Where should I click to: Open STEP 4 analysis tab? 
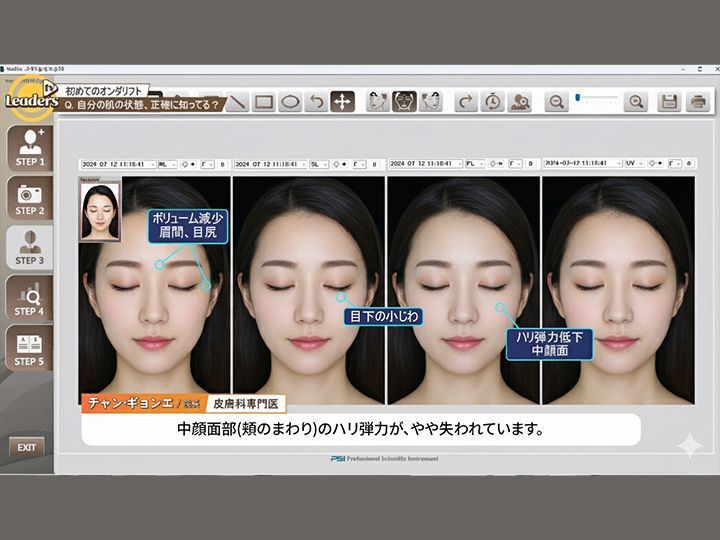[x=29, y=297]
